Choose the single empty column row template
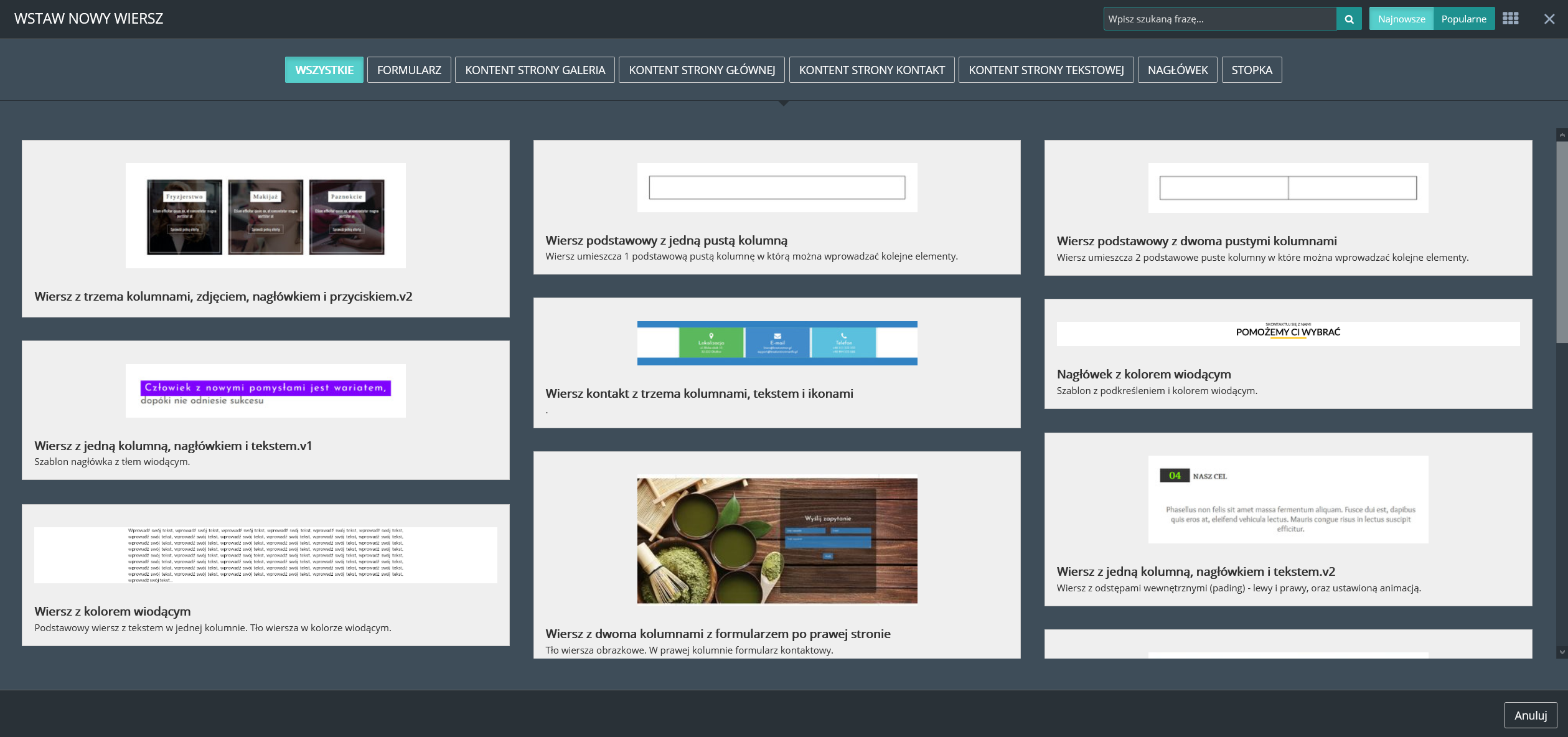This screenshot has width=1568, height=737. tap(777, 188)
